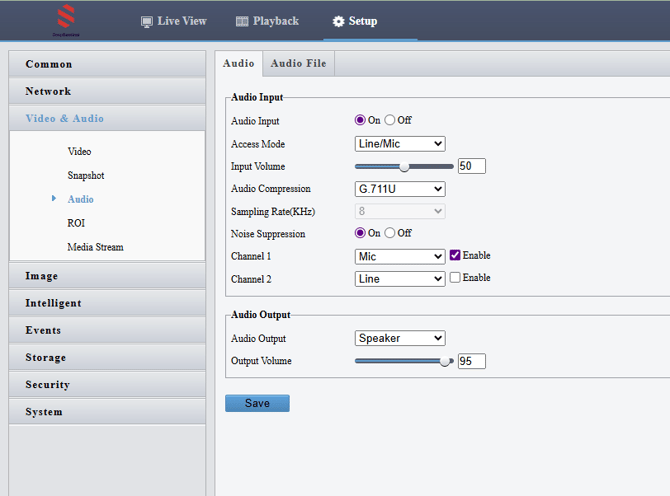Click the Save button
The width and height of the screenshot is (670, 496).
[x=257, y=403]
